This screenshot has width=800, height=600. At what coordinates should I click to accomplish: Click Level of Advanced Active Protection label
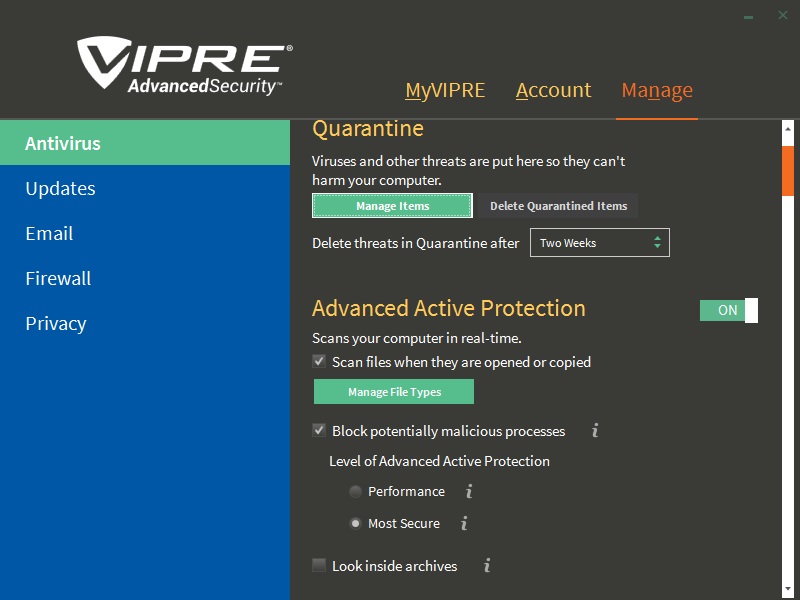[439, 461]
